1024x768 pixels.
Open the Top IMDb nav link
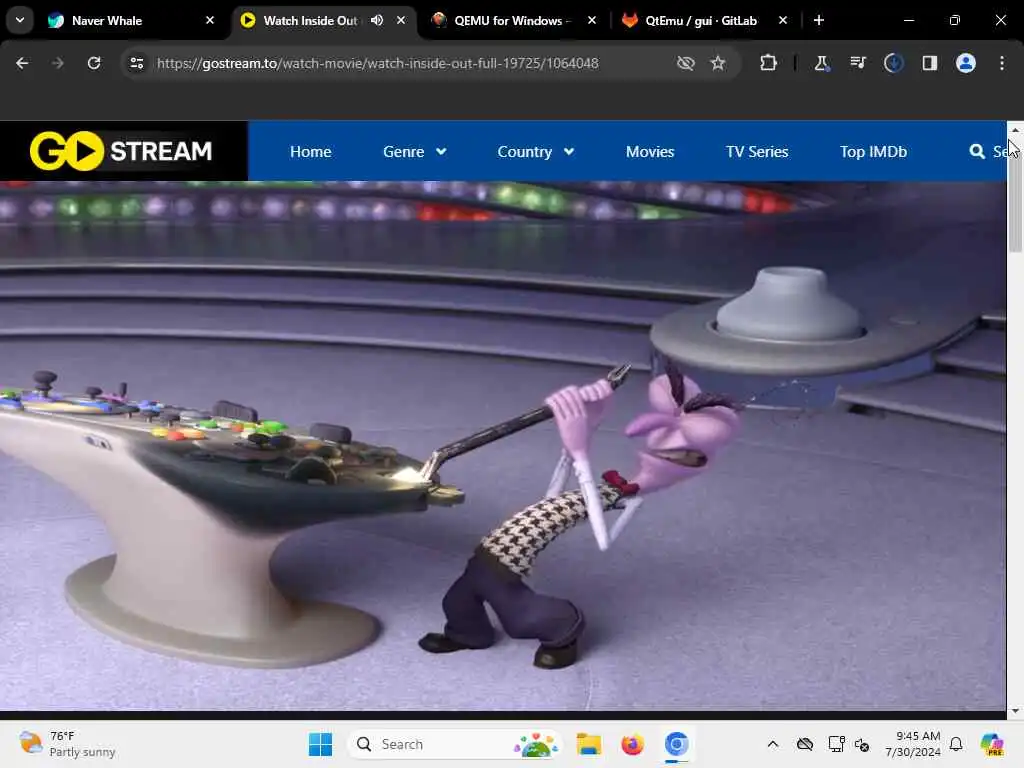873,152
